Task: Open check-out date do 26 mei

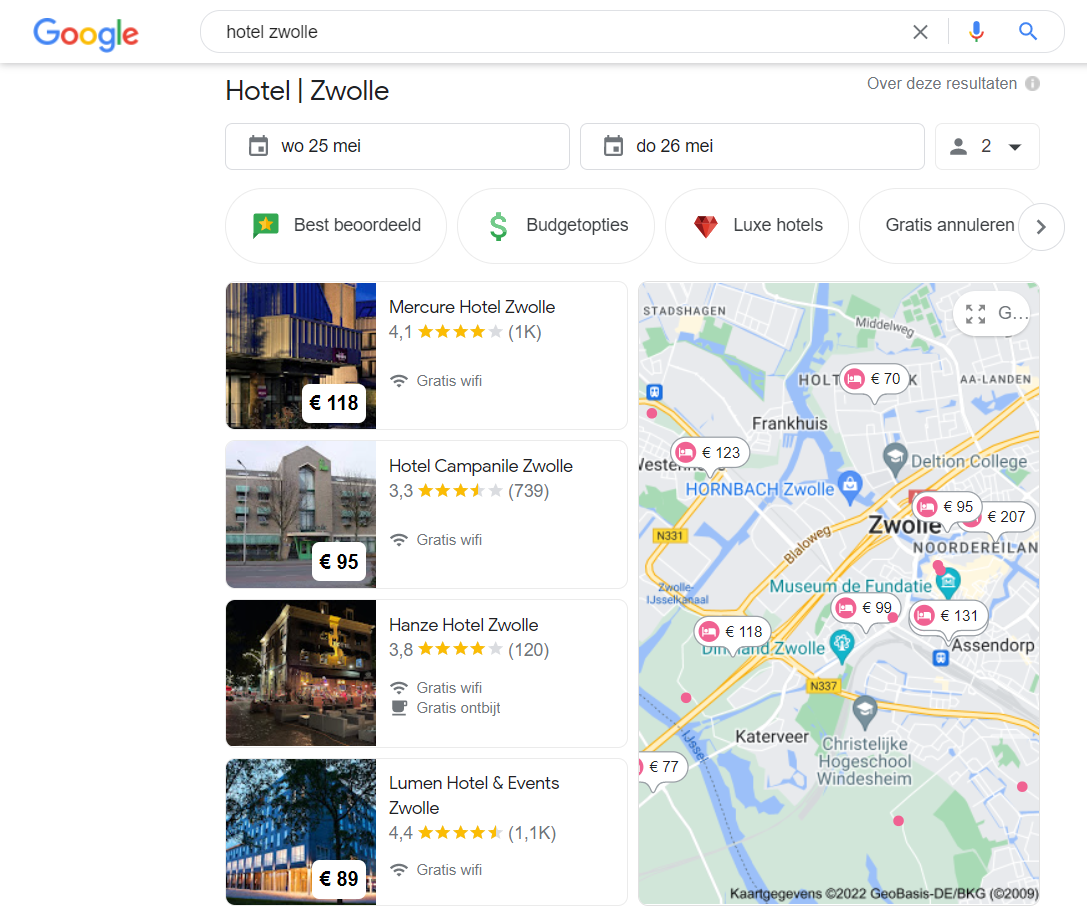Action: pos(752,146)
